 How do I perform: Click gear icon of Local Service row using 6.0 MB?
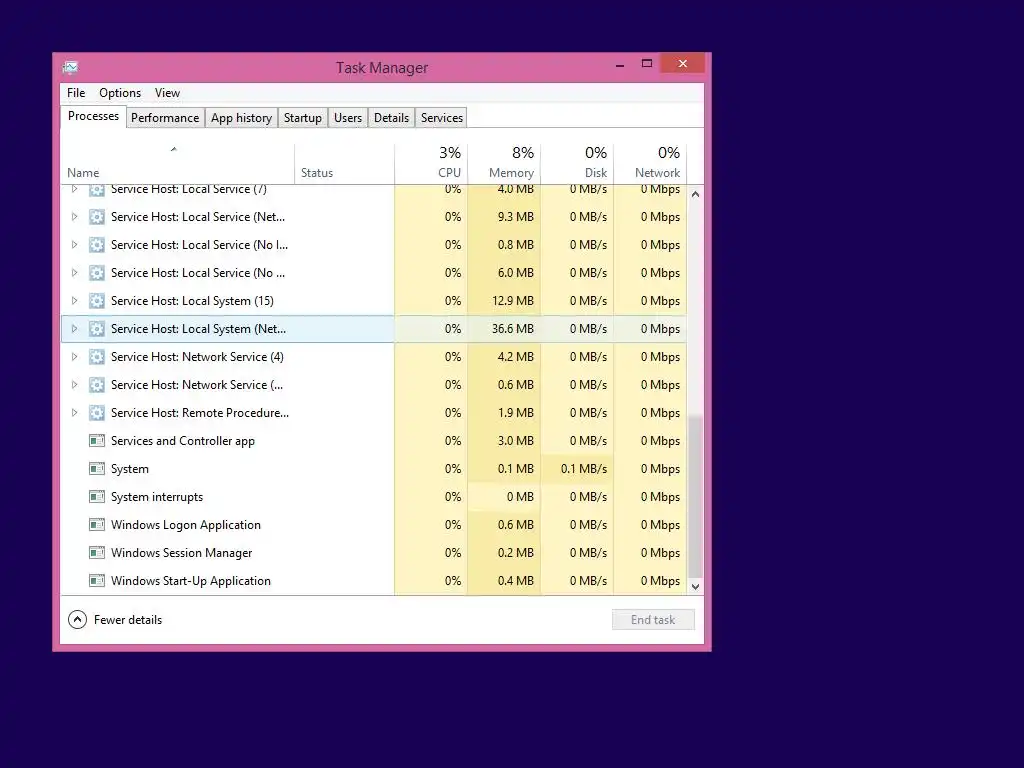click(97, 273)
